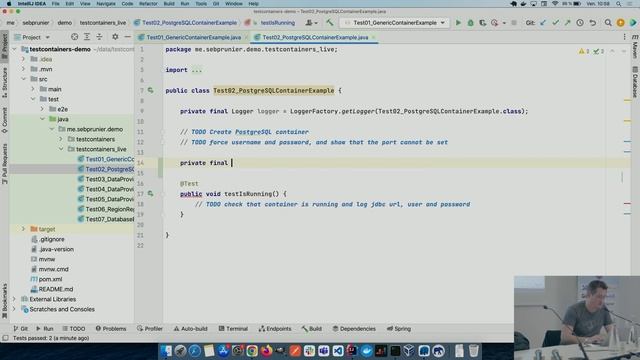Open the Profiler tool window
The height and width of the screenshot is (360, 640).
pyautogui.click(x=150, y=329)
